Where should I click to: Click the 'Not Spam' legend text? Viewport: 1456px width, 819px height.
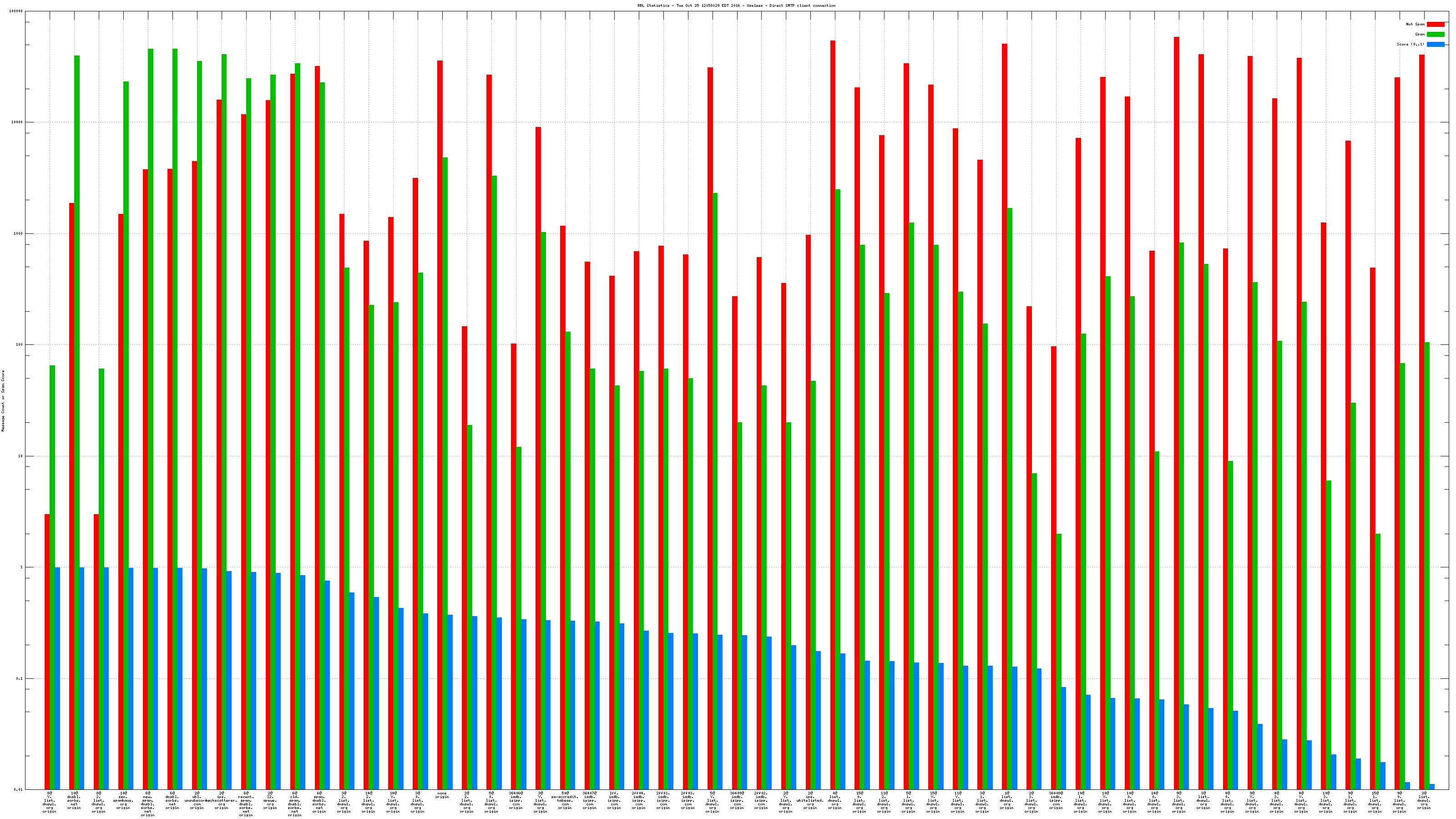click(1416, 24)
